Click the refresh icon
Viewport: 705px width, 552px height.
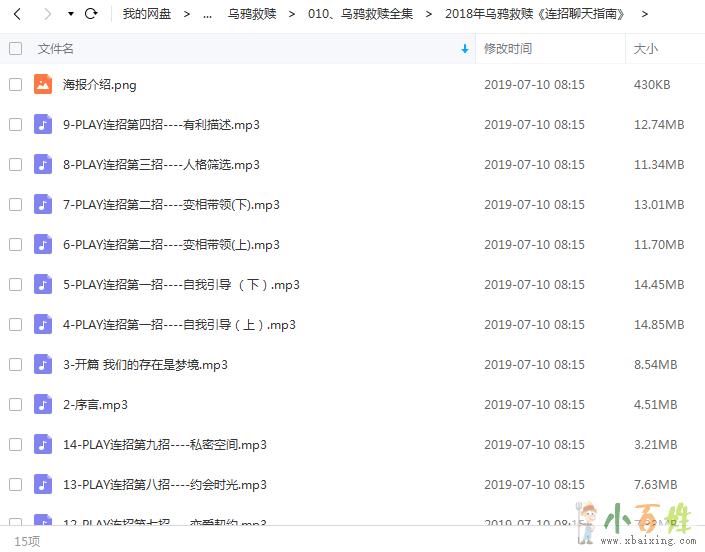[91, 14]
